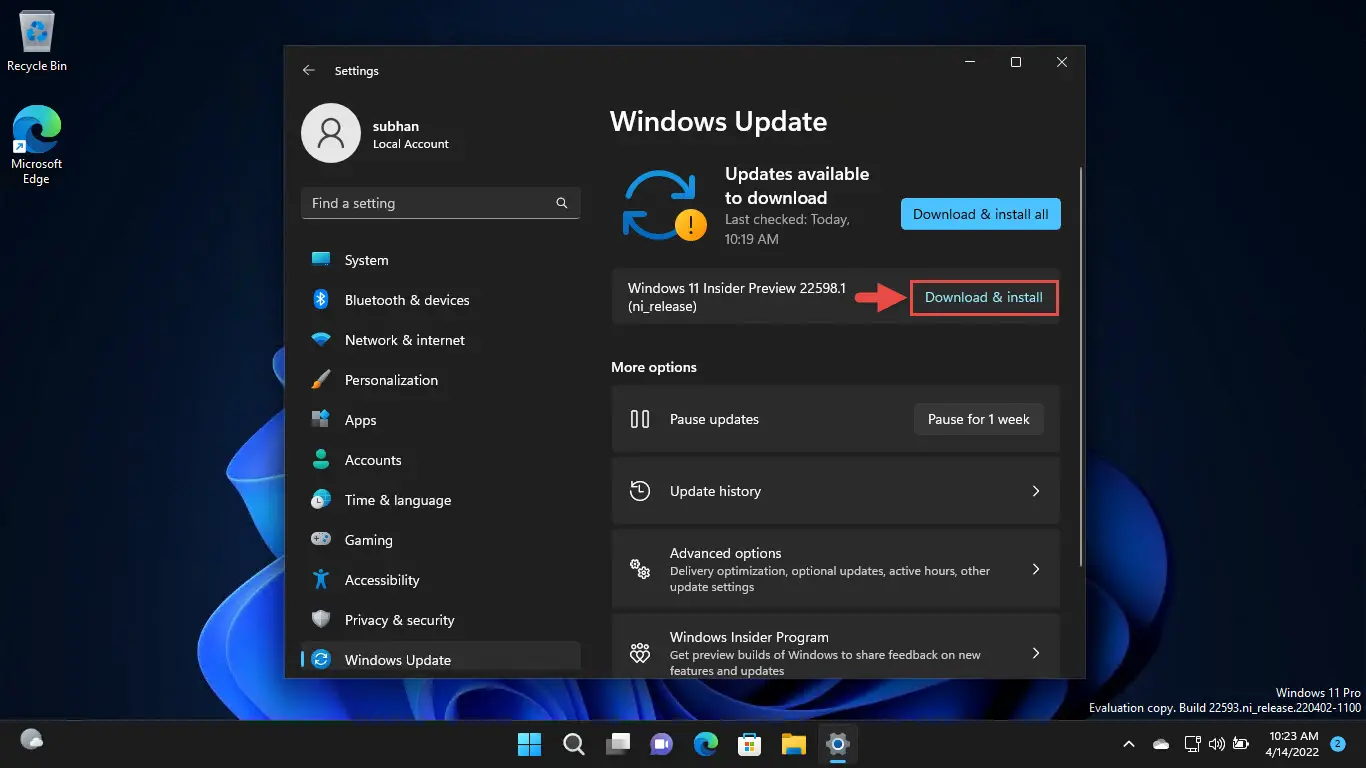Click the Windows Update sync icon in the sidebar
1366x768 pixels.
coord(321,660)
